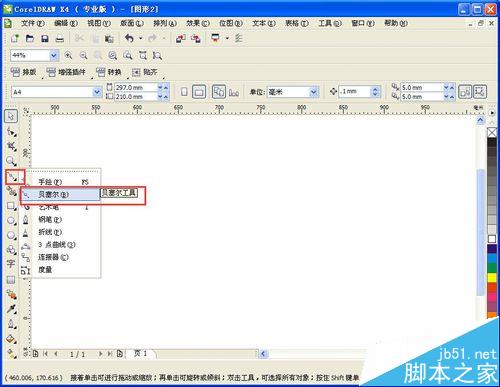Open the 毫米 units dropdown
The height and width of the screenshot is (387, 500).
[x=313, y=92]
